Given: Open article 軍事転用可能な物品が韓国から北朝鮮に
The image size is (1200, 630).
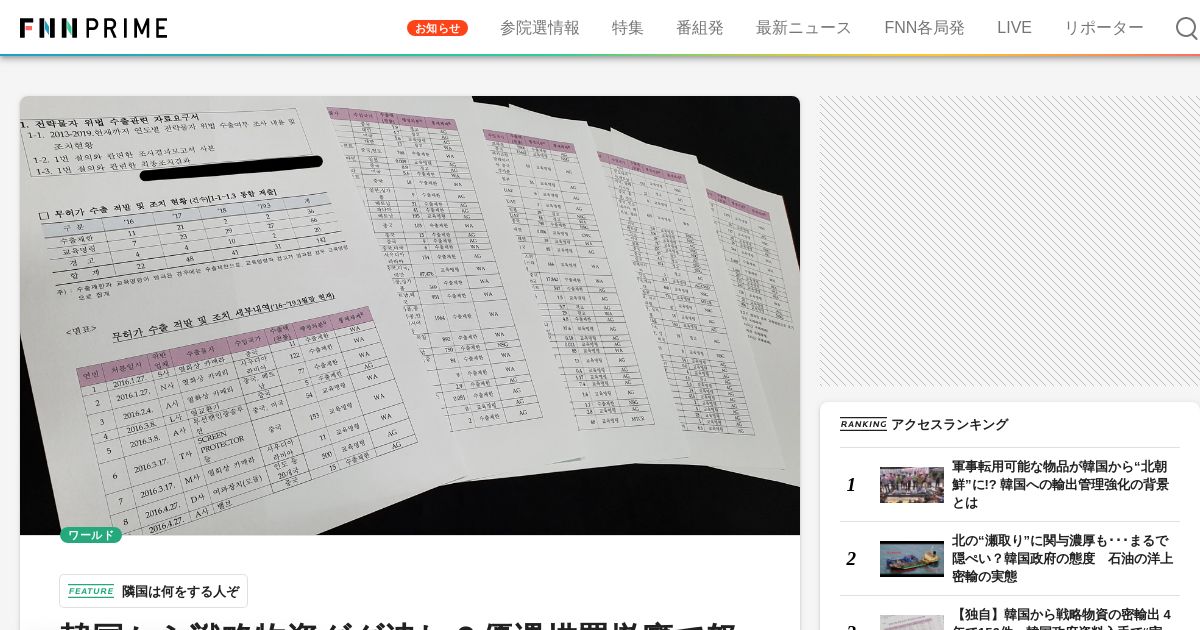Looking at the screenshot, I should (1061, 485).
